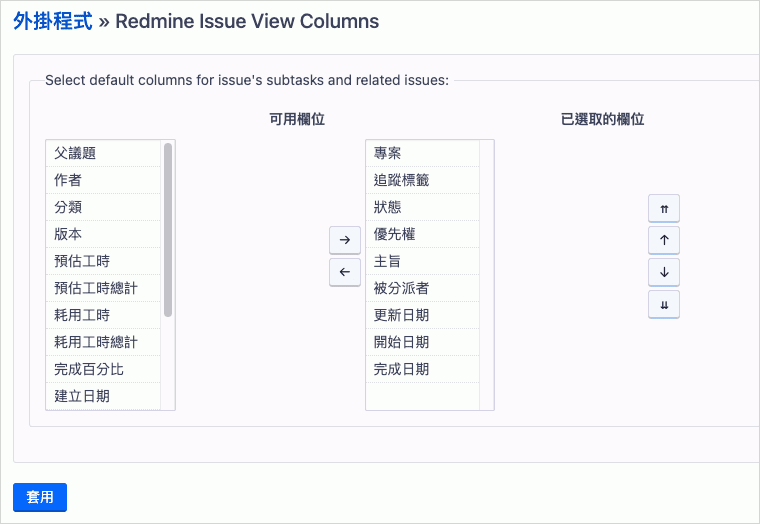This screenshot has width=760, height=524.
Task: Select 專案 in selected columns
Action: pyautogui.click(x=422, y=153)
